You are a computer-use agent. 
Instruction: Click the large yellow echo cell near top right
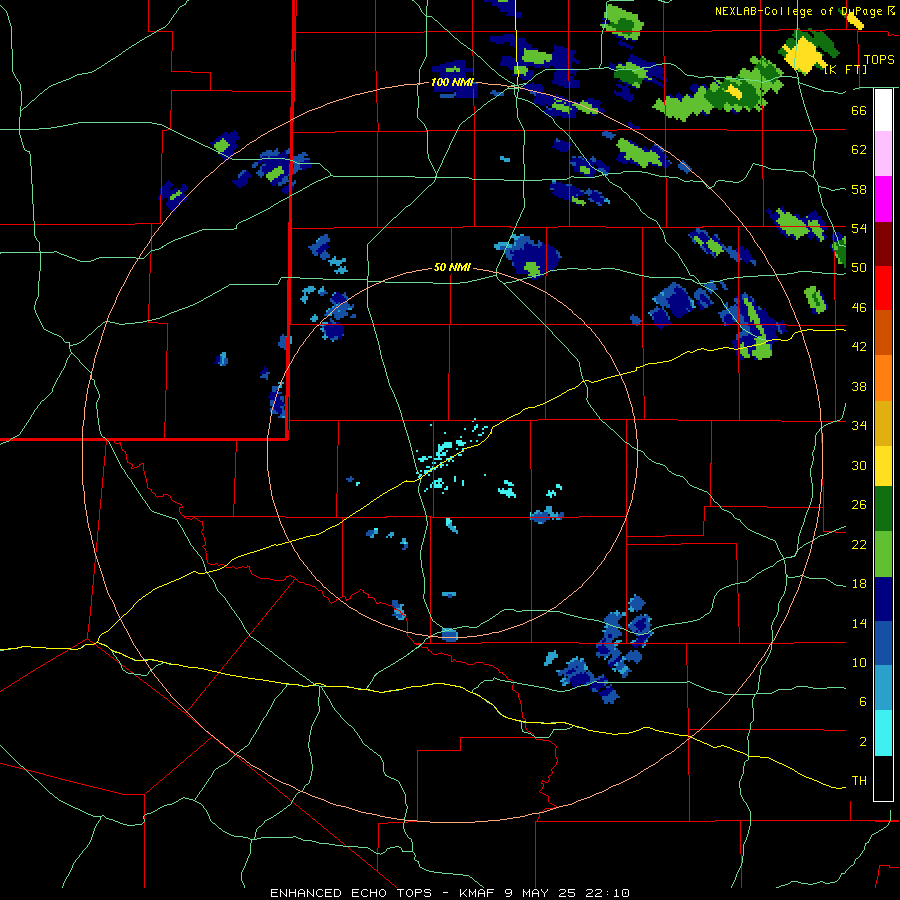(805, 54)
